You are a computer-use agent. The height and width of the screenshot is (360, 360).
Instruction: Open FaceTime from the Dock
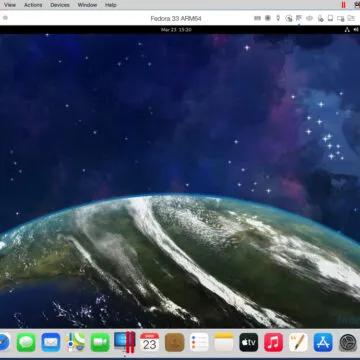point(100,342)
